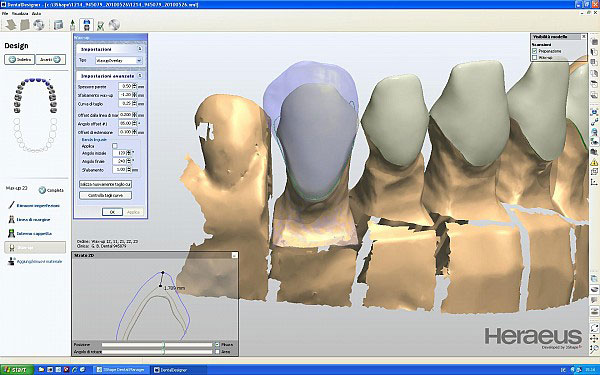Click the Angolo iniziale spinner arrows
This screenshot has height=375, width=600.
click(x=129, y=153)
